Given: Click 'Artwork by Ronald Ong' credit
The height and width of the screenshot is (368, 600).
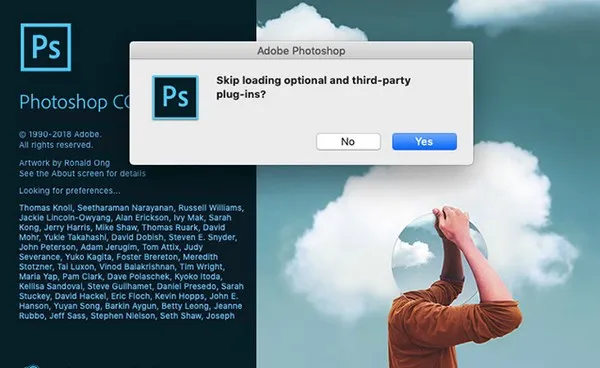Looking at the screenshot, I should click(64, 163).
